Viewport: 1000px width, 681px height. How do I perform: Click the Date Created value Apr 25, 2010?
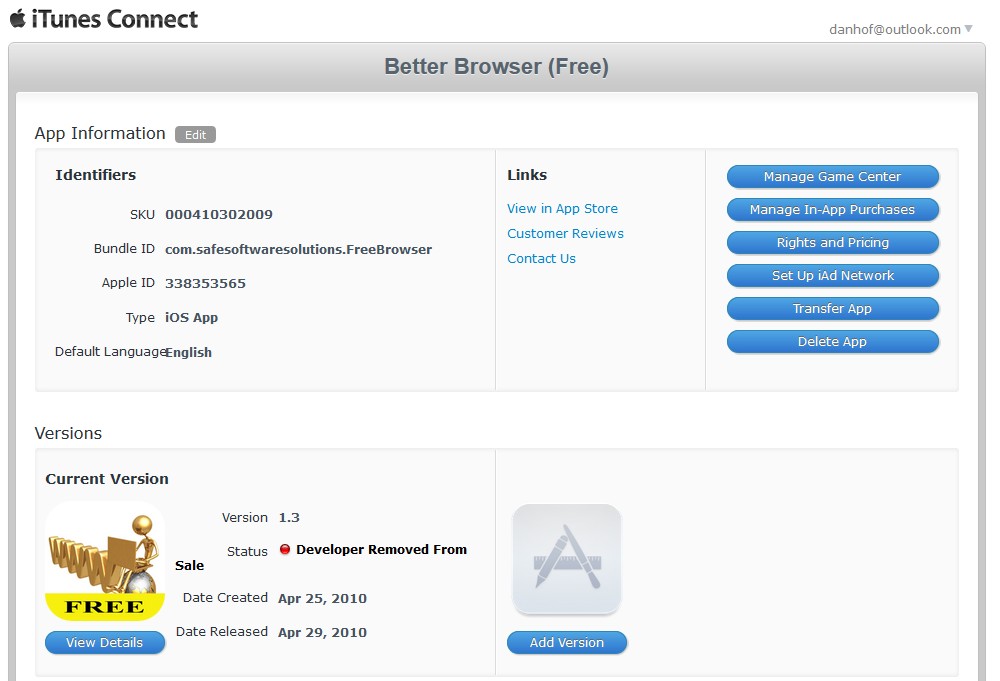coord(322,598)
